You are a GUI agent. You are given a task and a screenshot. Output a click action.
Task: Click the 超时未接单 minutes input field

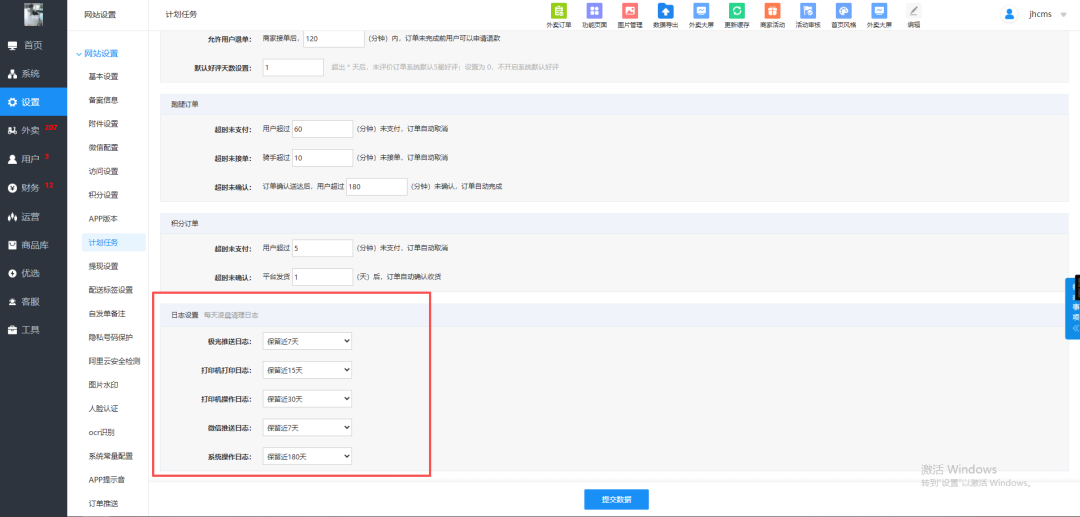click(322, 158)
